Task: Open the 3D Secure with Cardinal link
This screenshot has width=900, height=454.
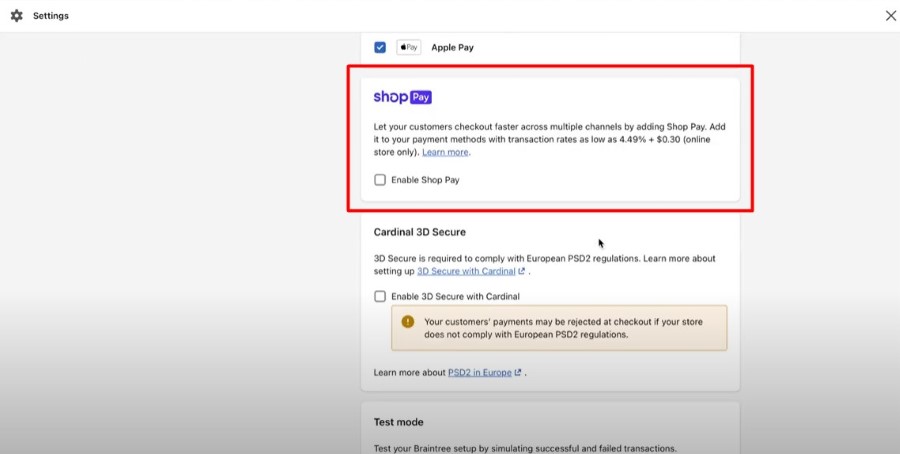Action: (466, 271)
